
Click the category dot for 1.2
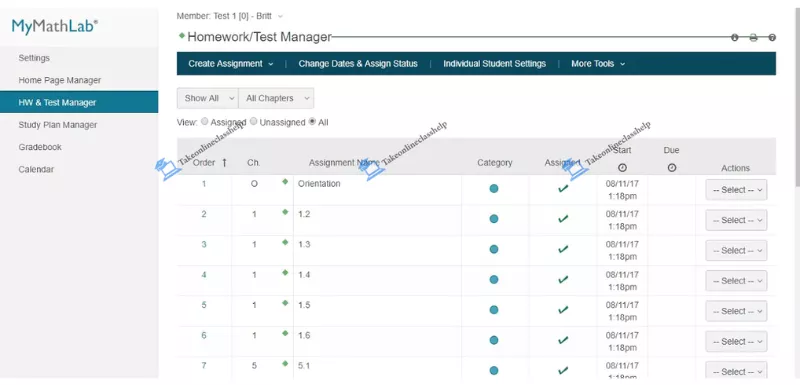tap(493, 219)
